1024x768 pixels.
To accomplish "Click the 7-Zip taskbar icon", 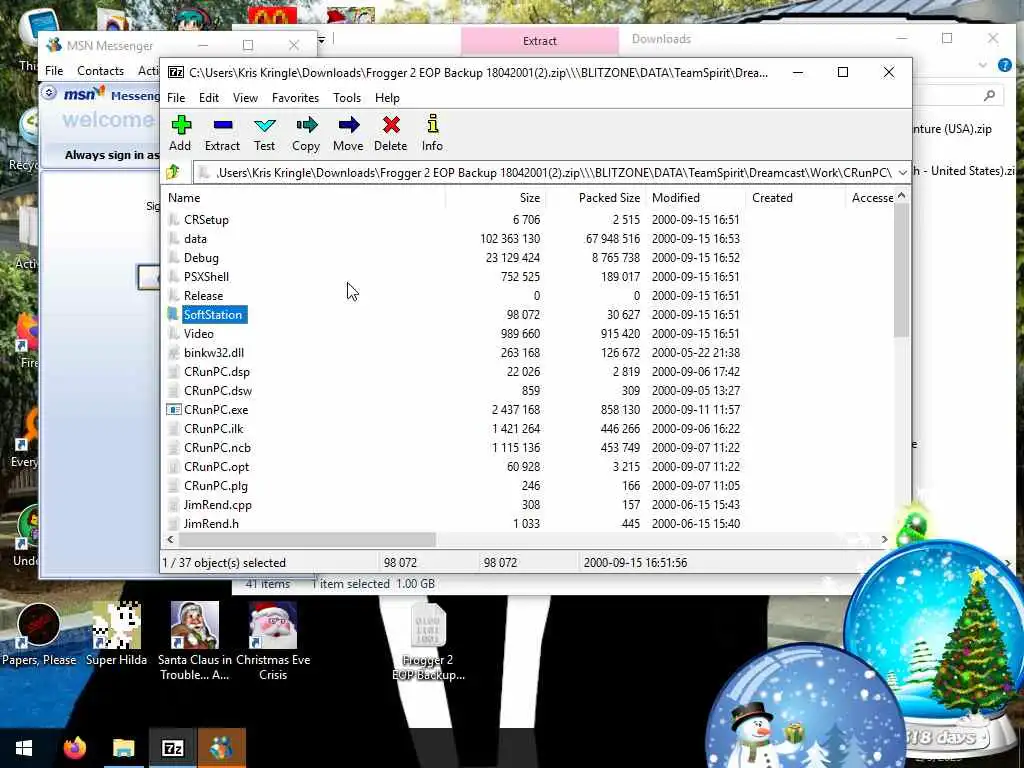I will (172, 748).
